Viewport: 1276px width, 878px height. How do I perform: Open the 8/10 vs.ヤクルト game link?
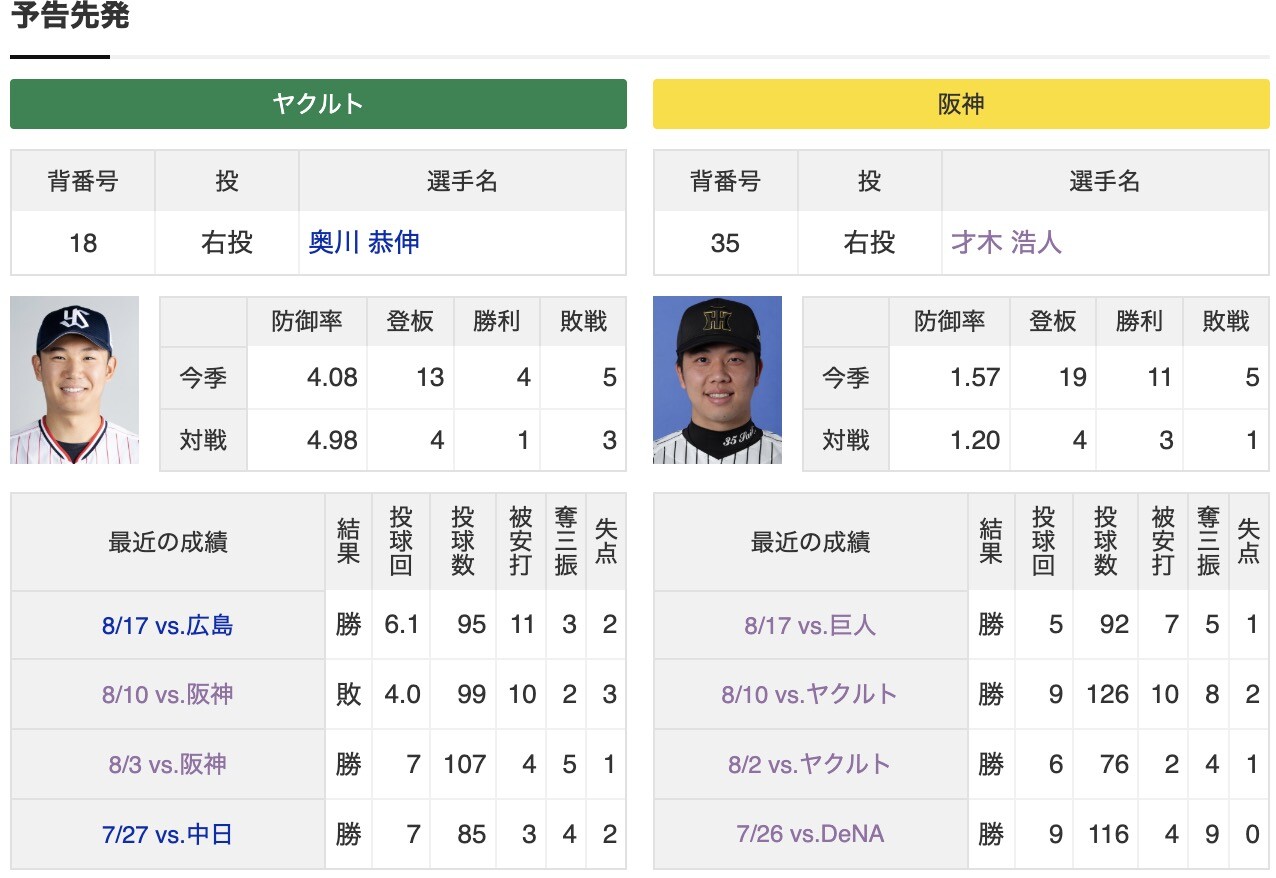tap(810, 695)
